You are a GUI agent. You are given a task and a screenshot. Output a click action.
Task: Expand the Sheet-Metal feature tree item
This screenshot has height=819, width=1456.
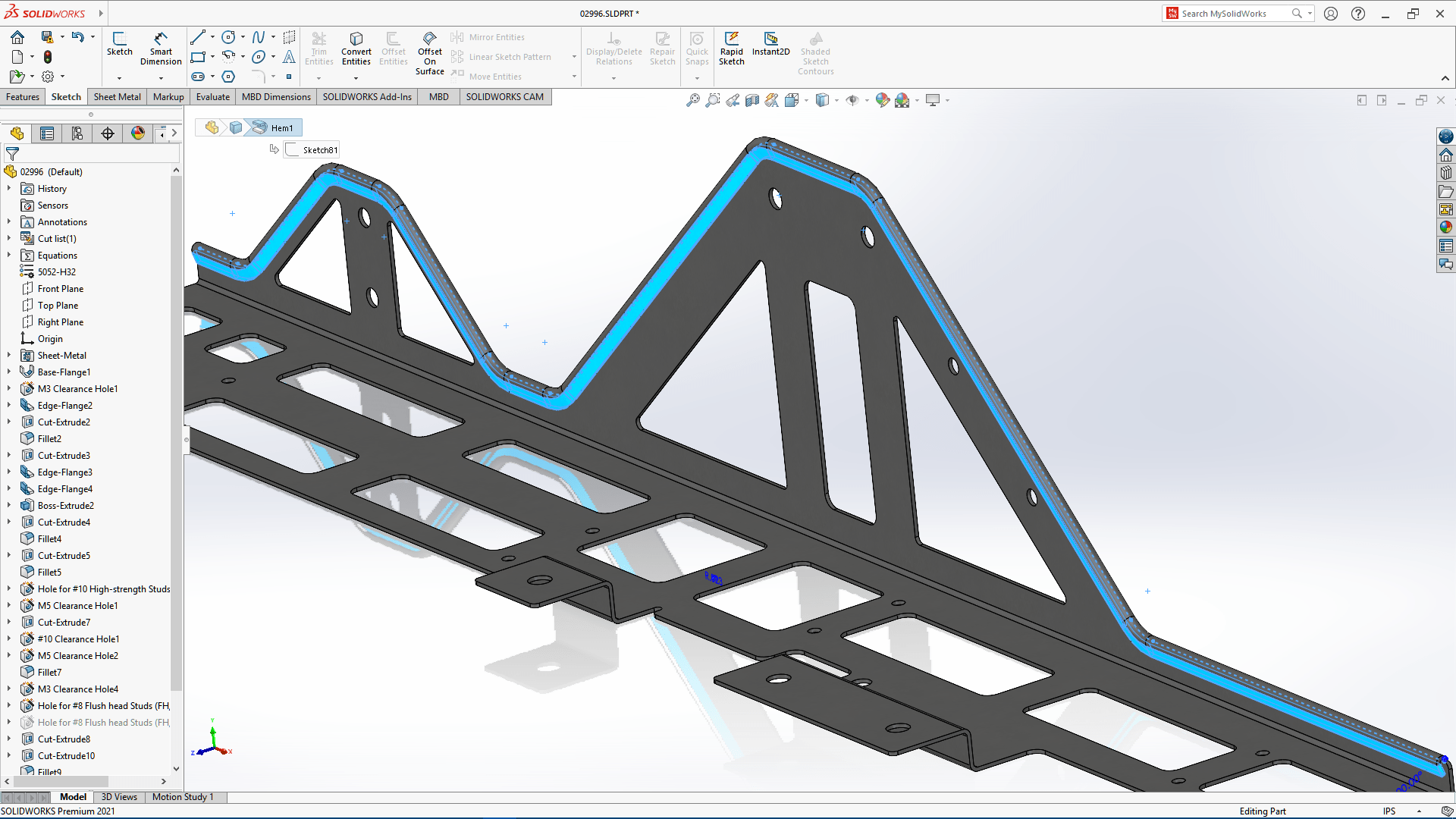9,355
